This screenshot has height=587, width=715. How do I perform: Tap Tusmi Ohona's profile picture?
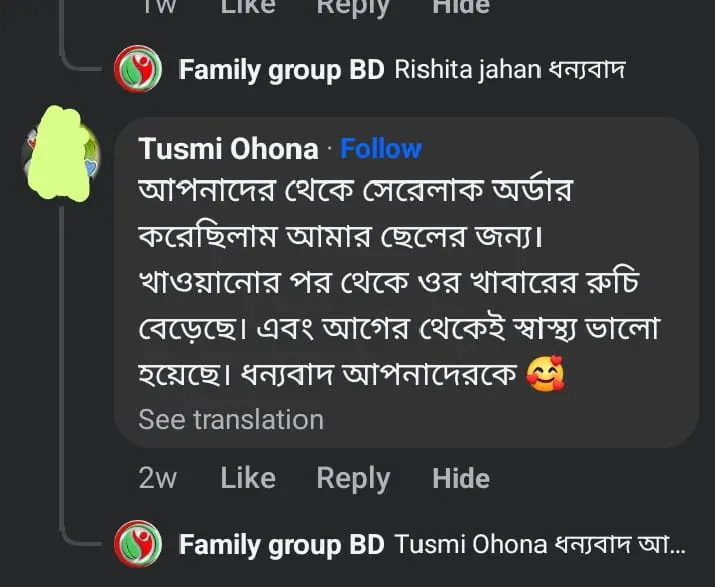click(62, 151)
